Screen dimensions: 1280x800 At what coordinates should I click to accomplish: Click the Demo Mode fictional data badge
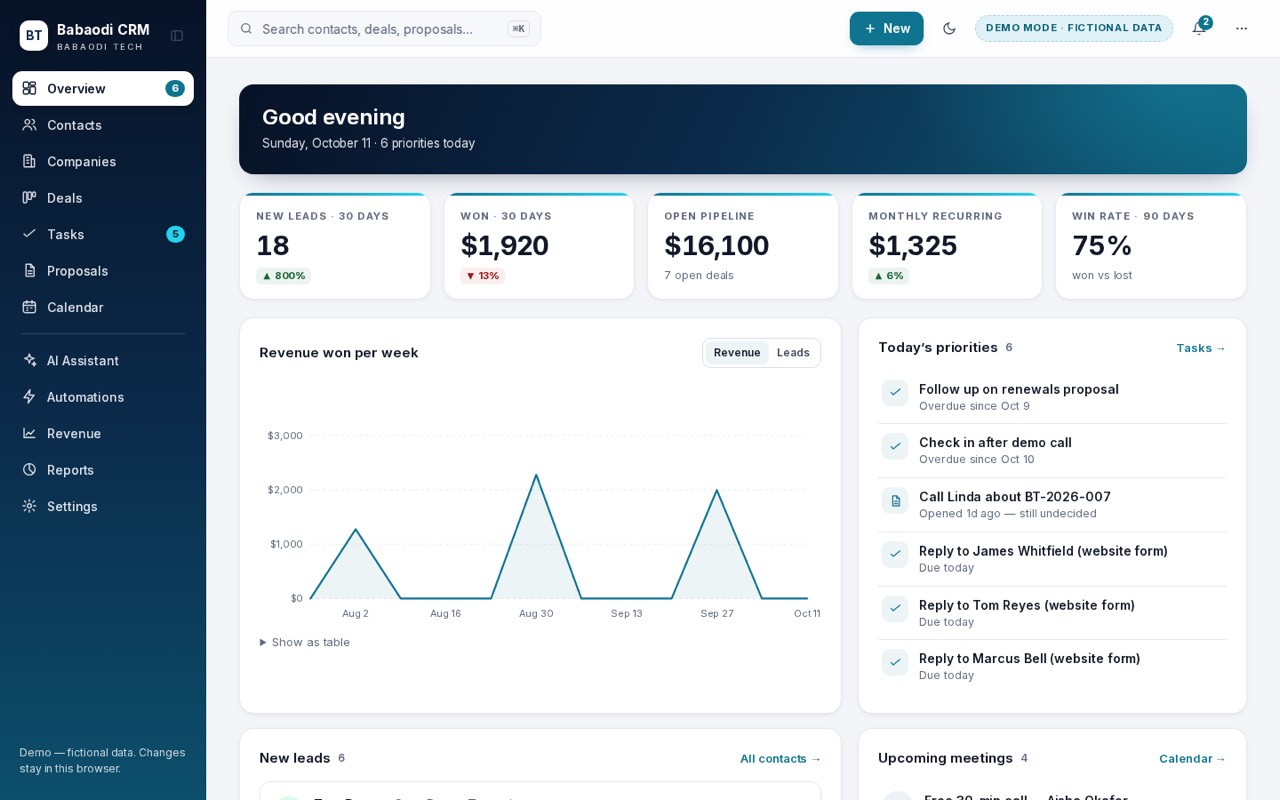click(1074, 28)
